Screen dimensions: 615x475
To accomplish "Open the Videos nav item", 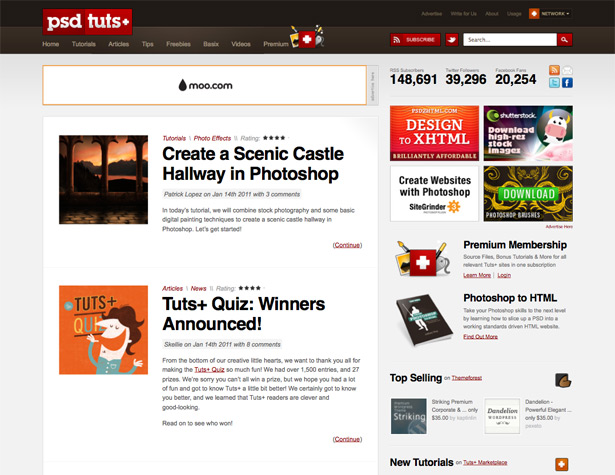I will point(241,44).
